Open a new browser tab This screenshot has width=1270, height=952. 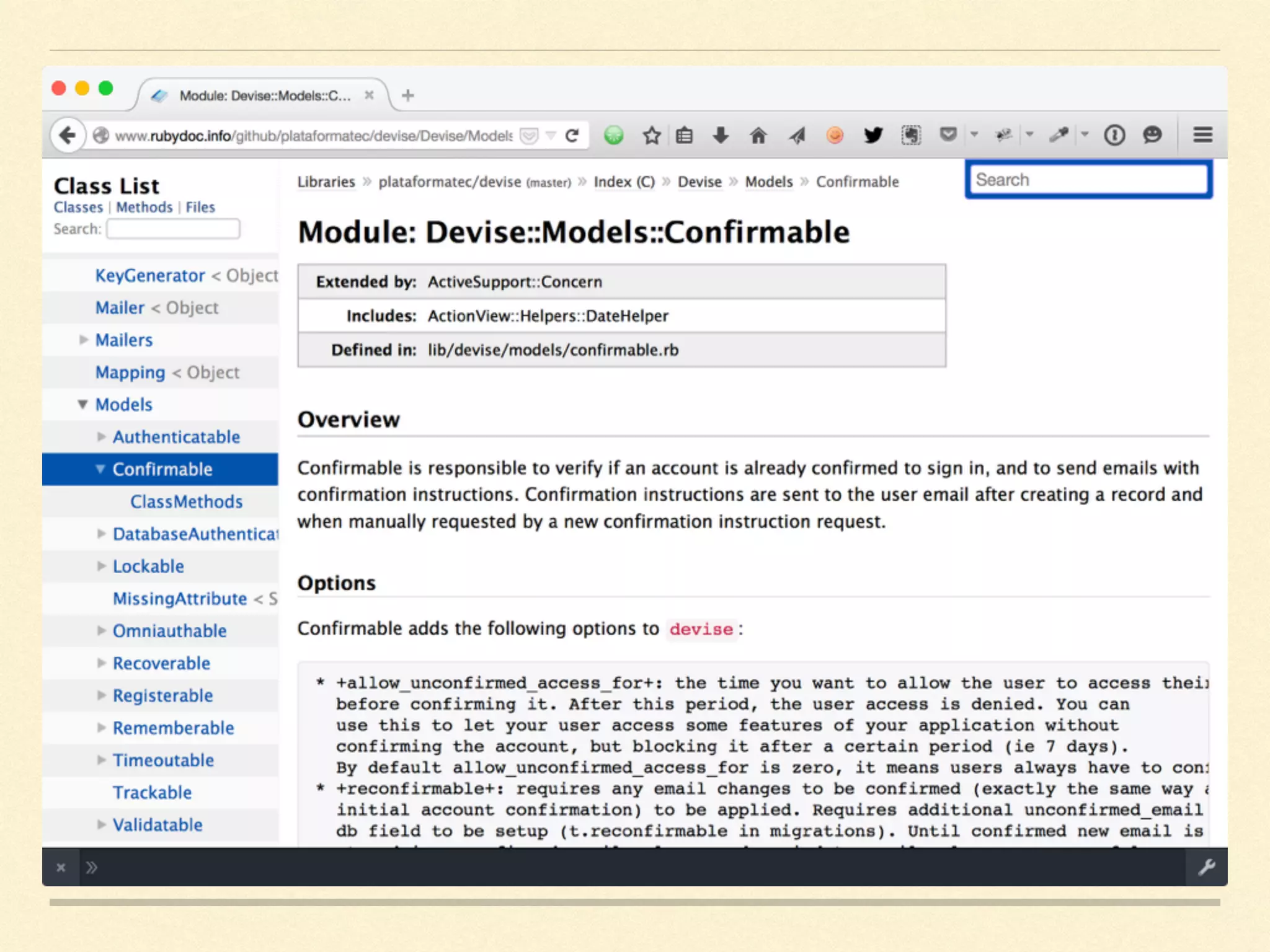tap(407, 95)
